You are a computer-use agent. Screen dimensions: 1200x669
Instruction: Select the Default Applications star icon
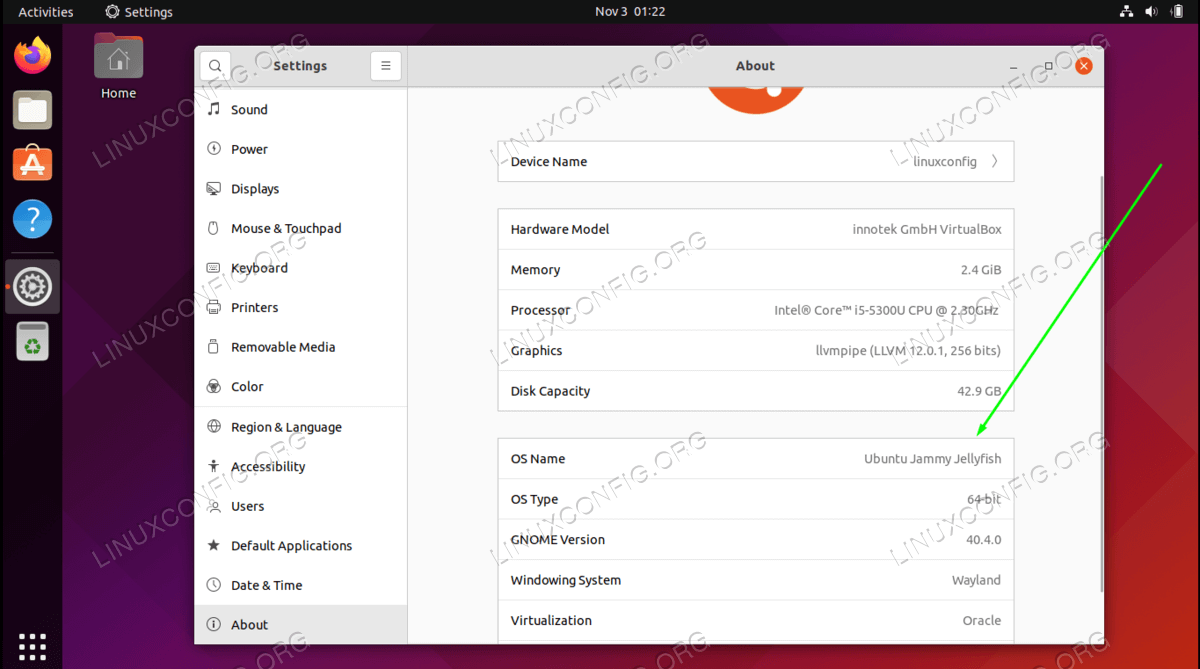(x=213, y=545)
